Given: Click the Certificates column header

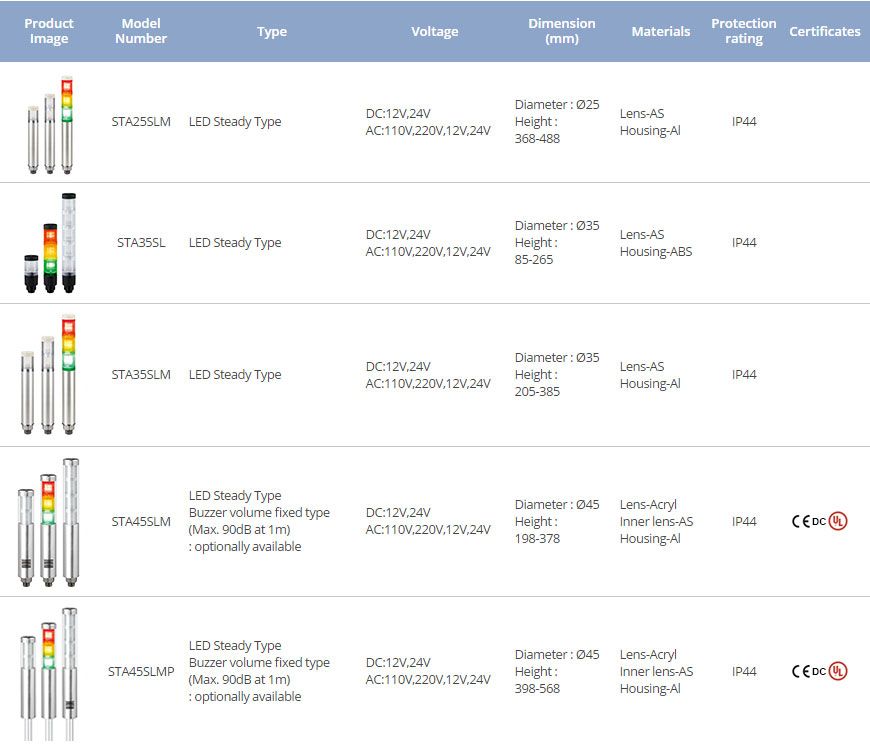Looking at the screenshot, I should click(x=824, y=31).
